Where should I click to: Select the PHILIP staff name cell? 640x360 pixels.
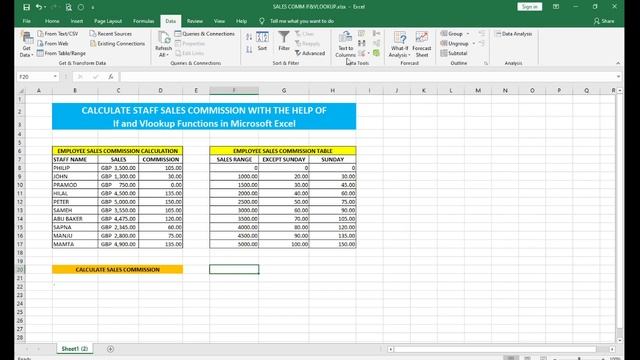pyautogui.click(x=75, y=168)
